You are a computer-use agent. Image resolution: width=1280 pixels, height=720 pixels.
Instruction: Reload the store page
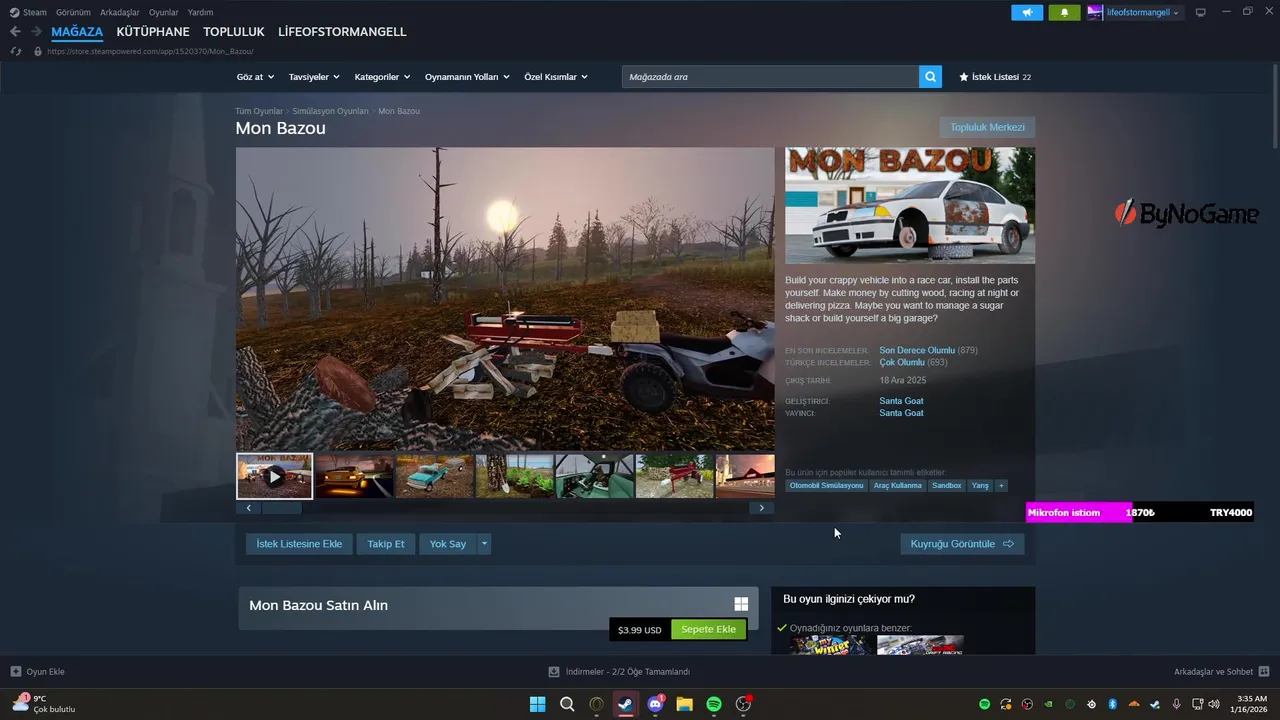click(16, 51)
